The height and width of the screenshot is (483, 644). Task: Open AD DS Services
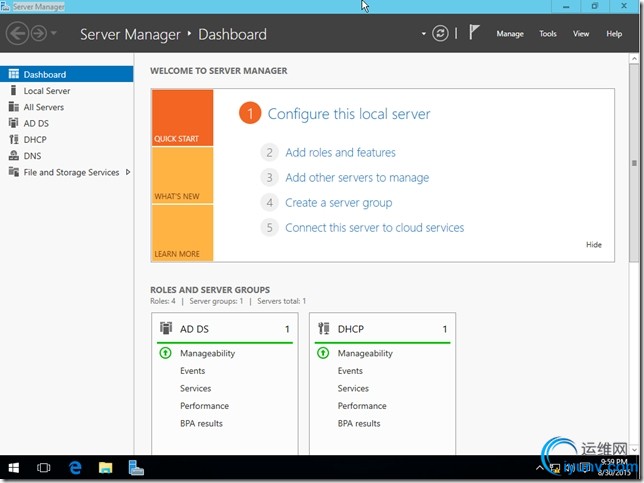click(x=196, y=389)
